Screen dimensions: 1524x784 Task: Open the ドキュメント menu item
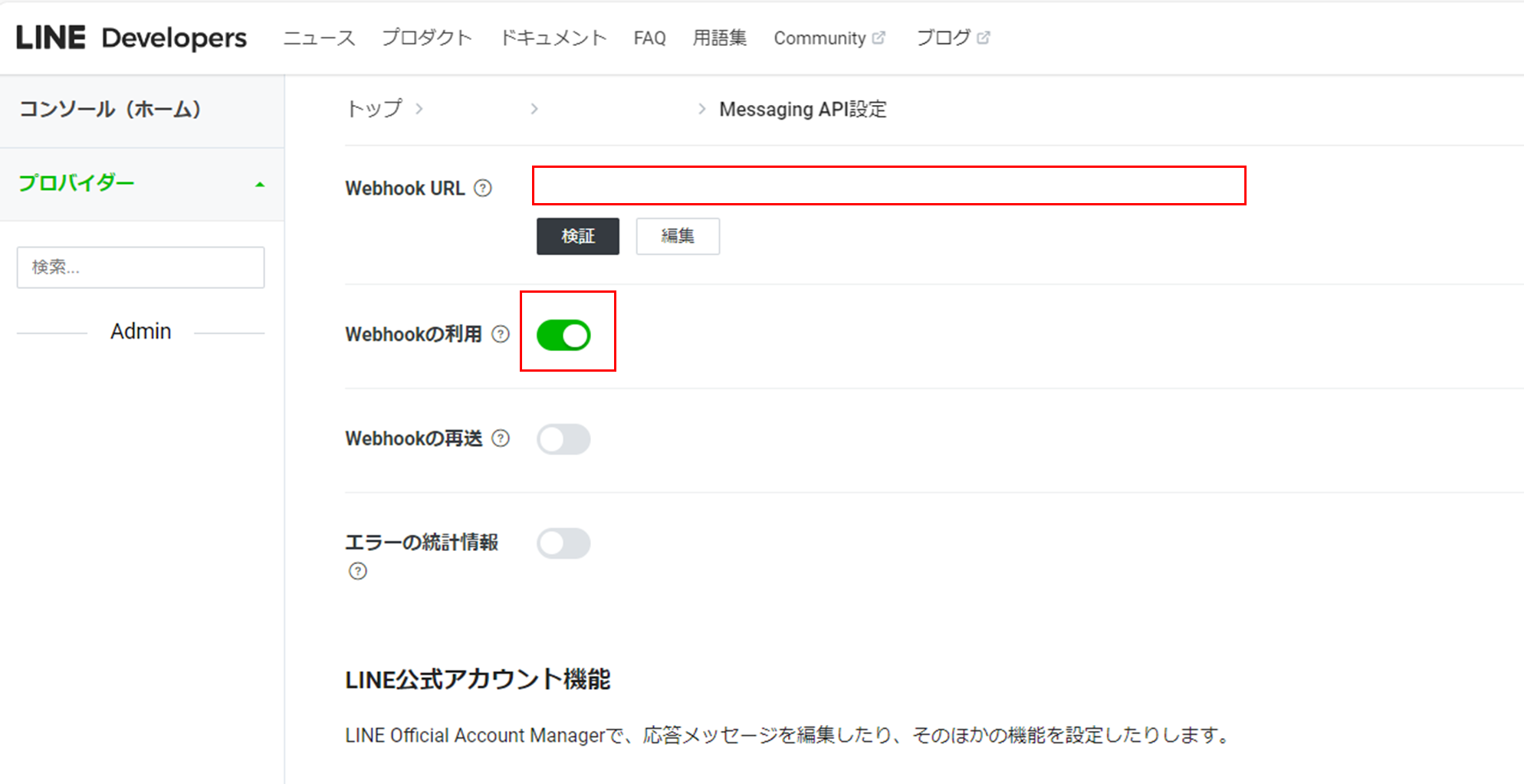tap(553, 38)
